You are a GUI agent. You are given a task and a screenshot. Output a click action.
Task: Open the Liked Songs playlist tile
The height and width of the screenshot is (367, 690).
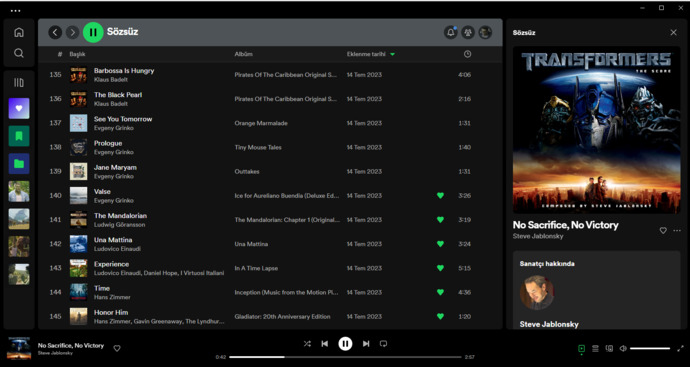19,108
